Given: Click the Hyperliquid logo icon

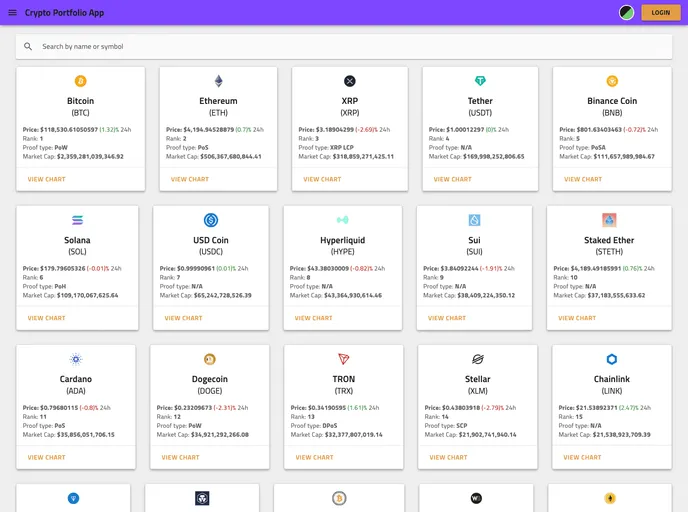Looking at the screenshot, I should pyautogui.click(x=342, y=220).
